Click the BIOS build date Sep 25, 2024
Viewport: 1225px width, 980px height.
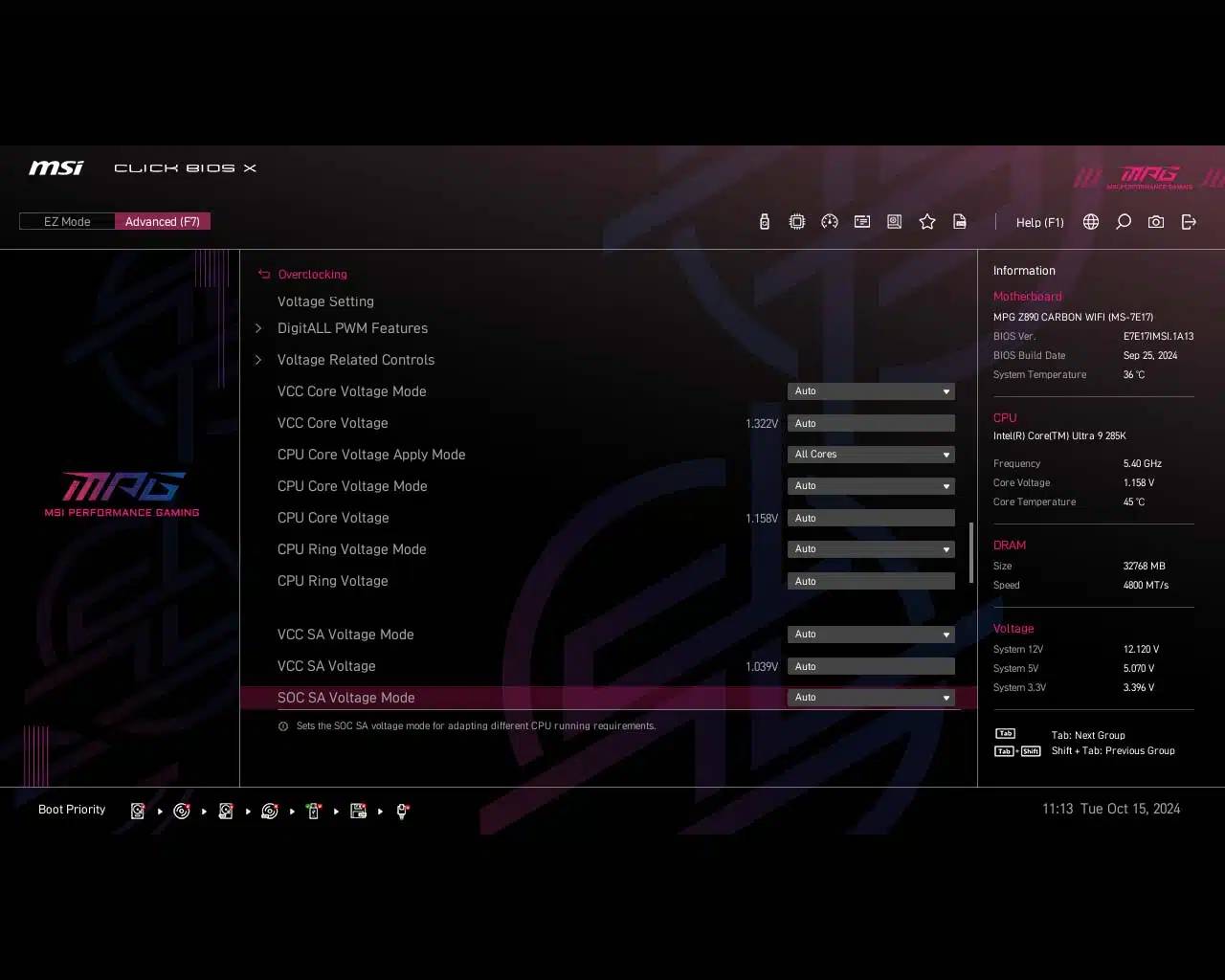pyautogui.click(x=1150, y=355)
